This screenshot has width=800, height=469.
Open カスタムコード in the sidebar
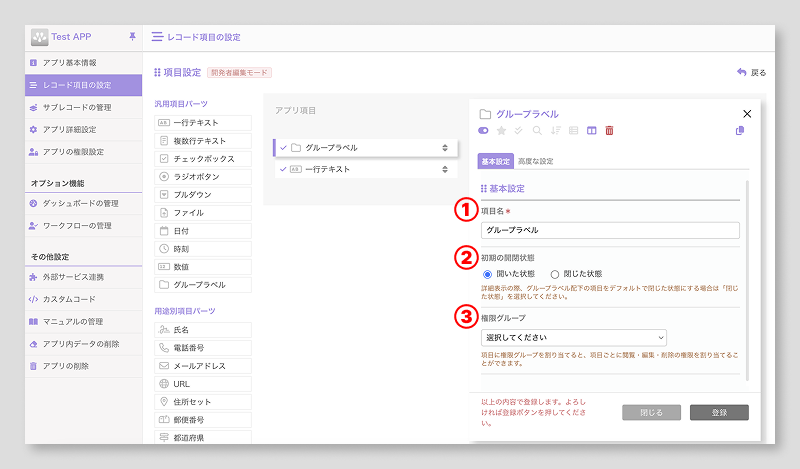click(84, 300)
